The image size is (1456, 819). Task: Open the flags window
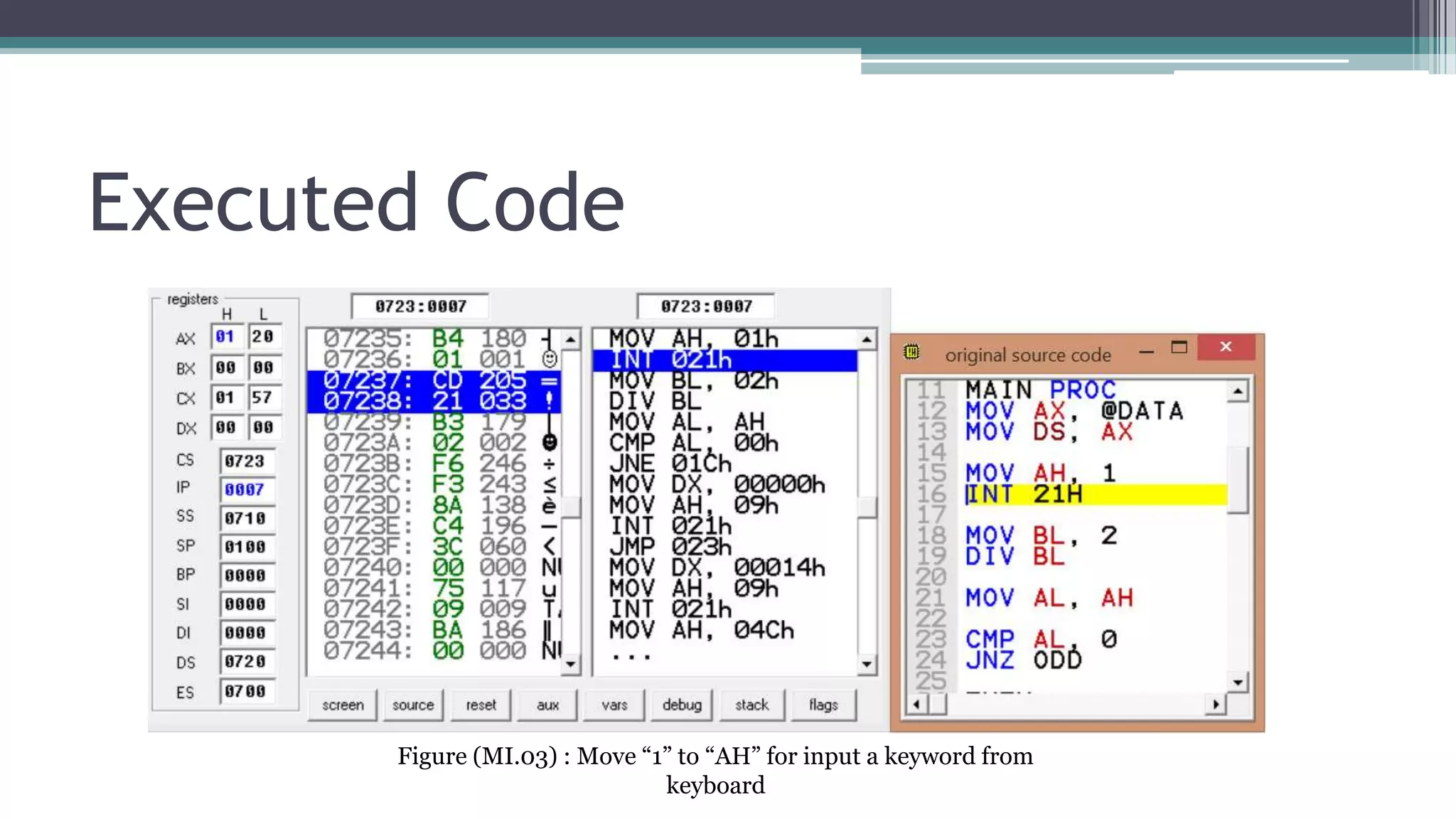tap(823, 705)
